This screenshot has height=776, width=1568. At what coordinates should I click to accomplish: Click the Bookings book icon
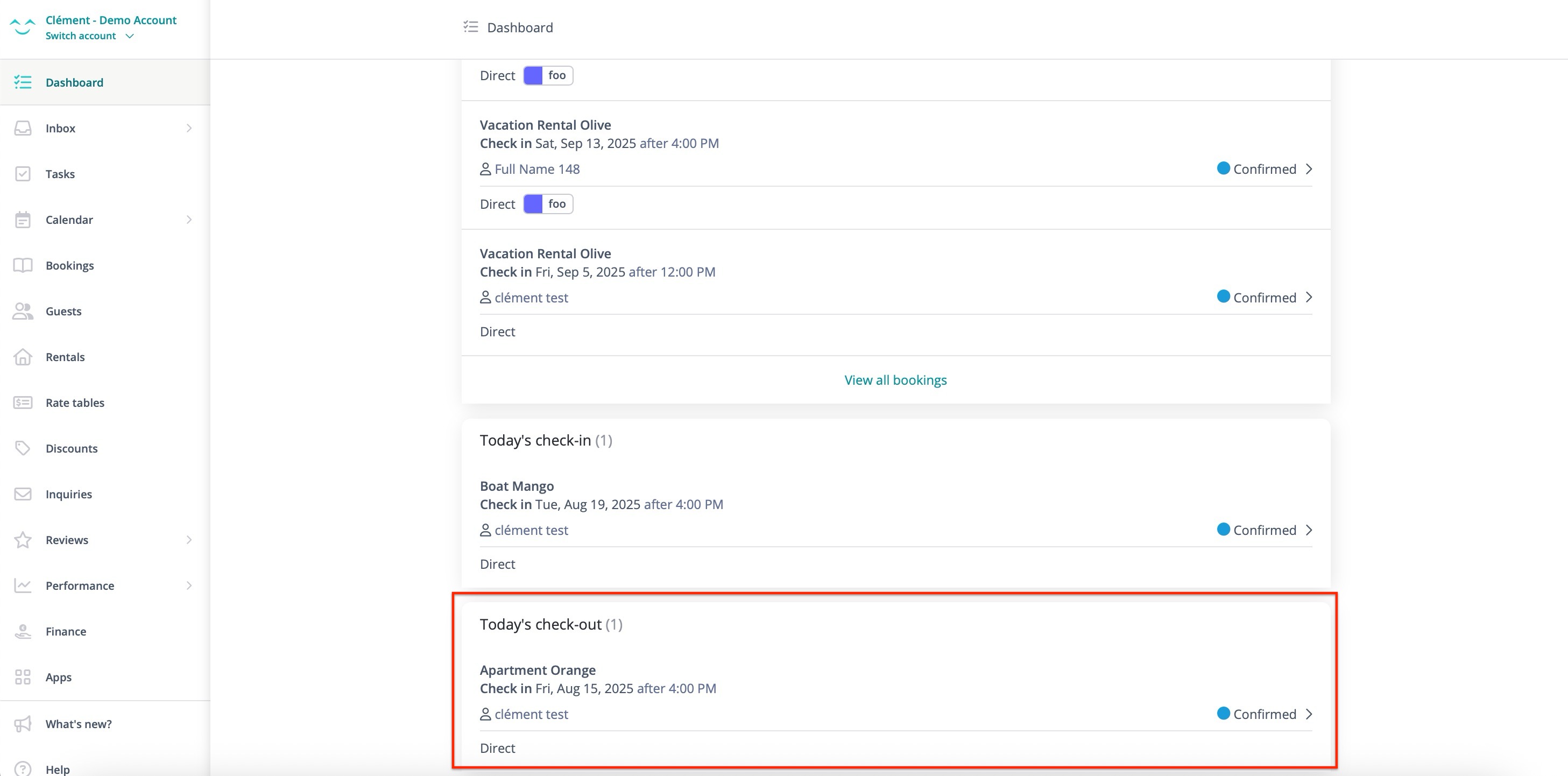tap(23, 265)
